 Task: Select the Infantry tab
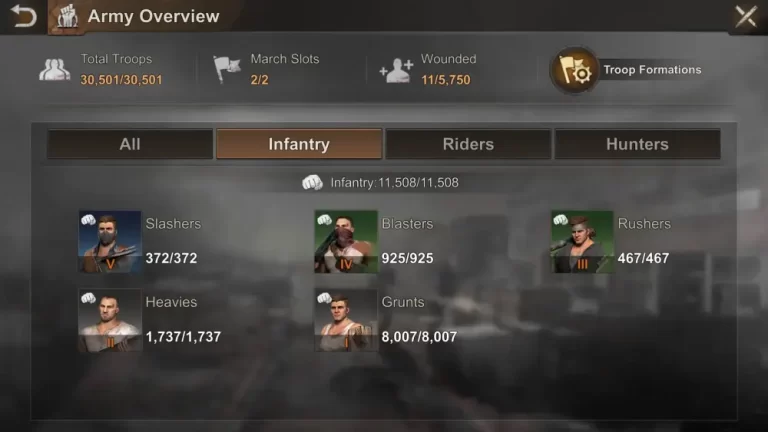[x=299, y=144]
